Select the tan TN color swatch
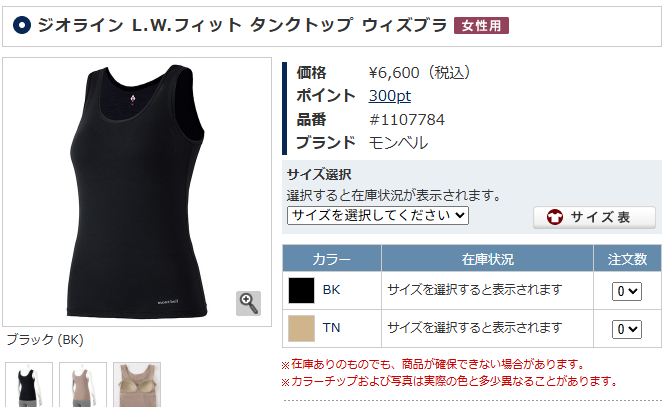Screen dimensions: 672x407 pyautogui.click(x=301, y=328)
